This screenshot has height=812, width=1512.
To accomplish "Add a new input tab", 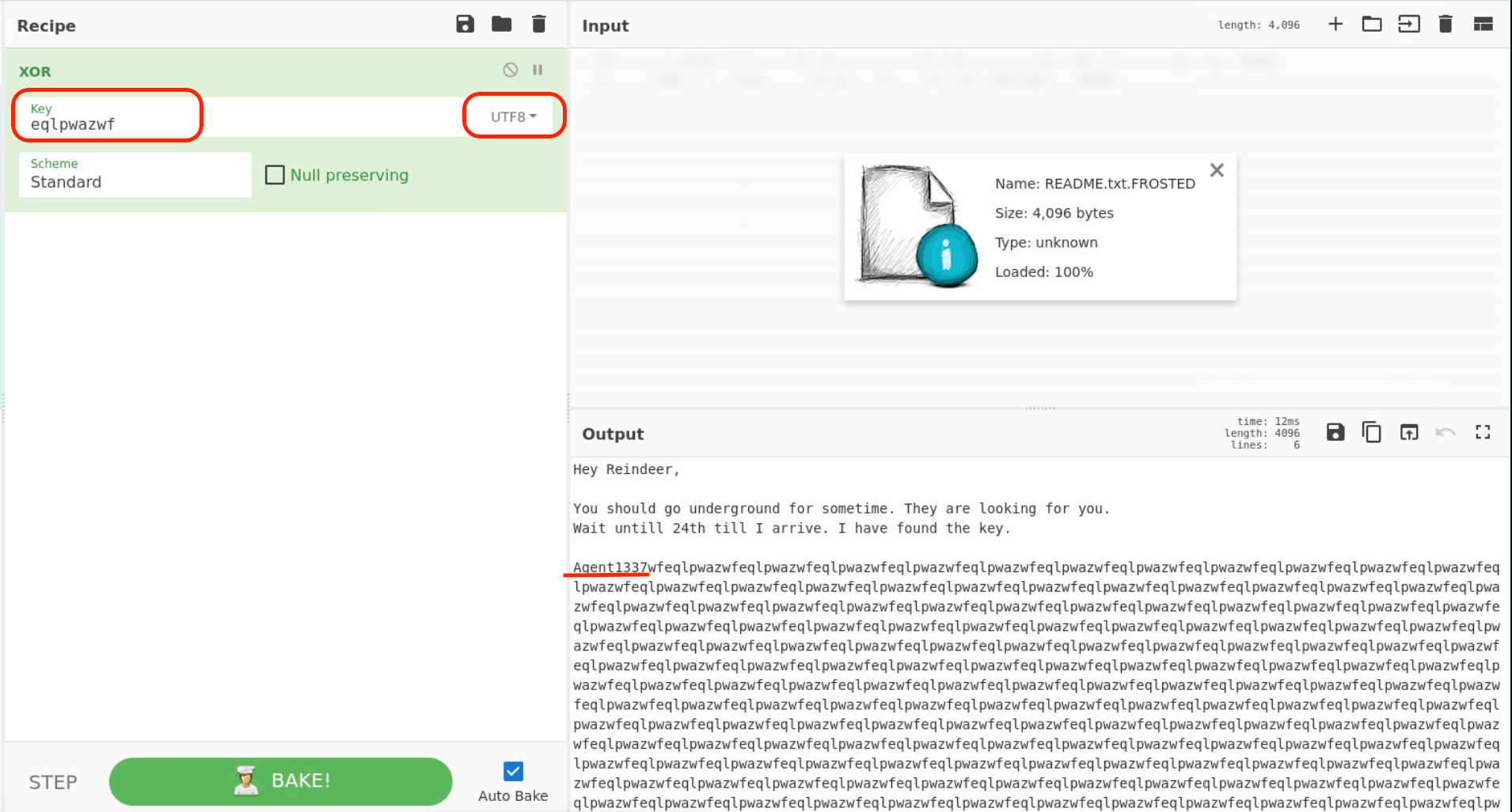I will (x=1335, y=25).
